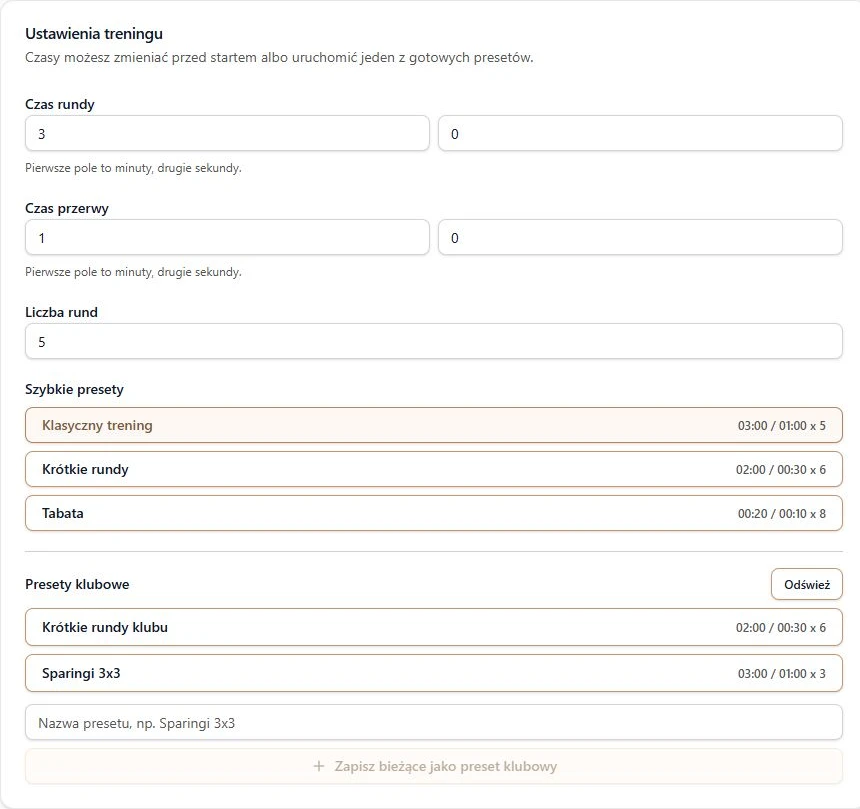Choose the Krótkie rundy quick preset

(434, 469)
